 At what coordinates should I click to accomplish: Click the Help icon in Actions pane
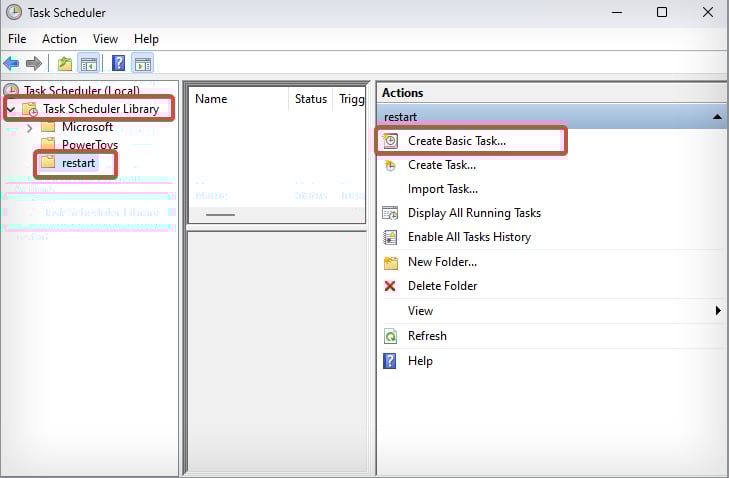[390, 361]
